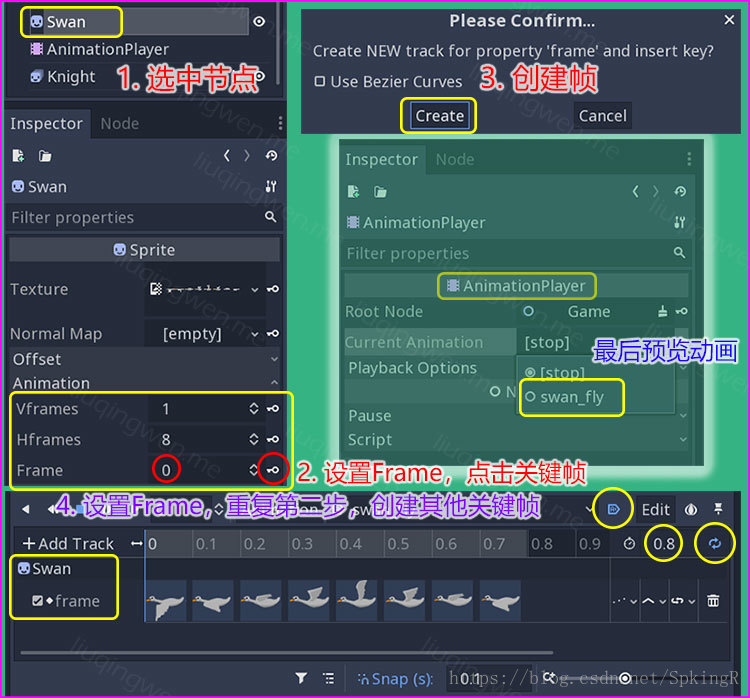Viewport: 750px width, 698px height.
Task: Toggle pin animation editor icon
Action: (718, 509)
